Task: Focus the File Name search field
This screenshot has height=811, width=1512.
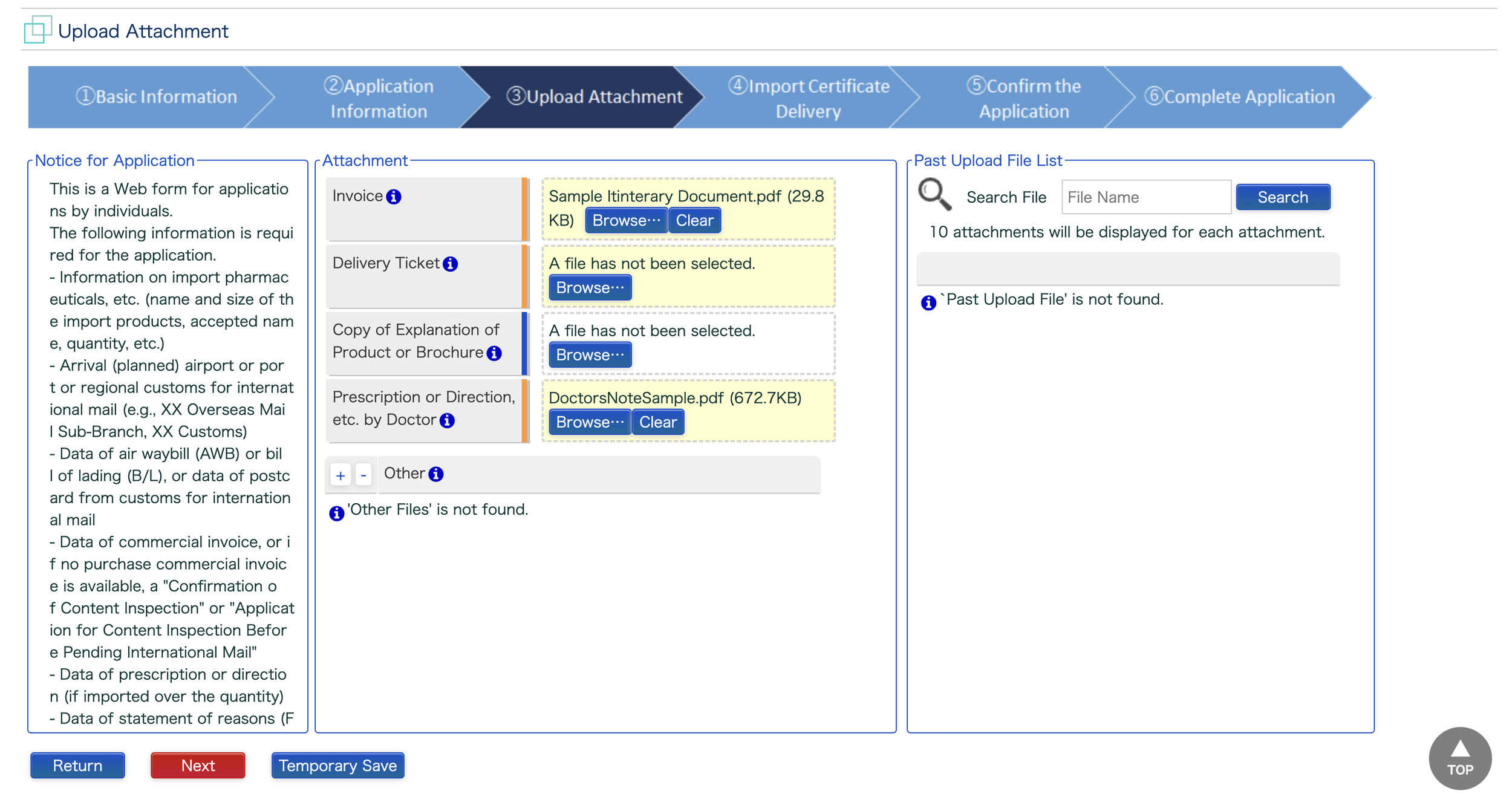Action: pyautogui.click(x=1145, y=197)
